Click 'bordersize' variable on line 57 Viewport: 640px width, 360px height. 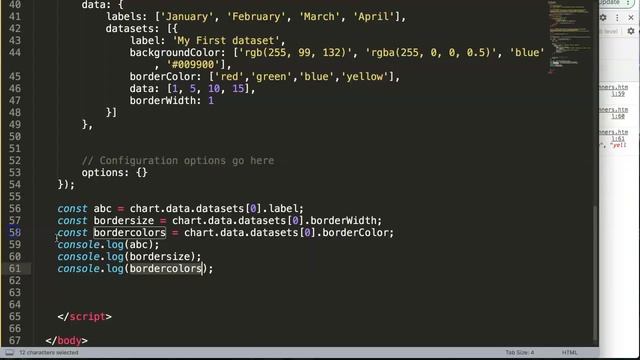pos(124,220)
